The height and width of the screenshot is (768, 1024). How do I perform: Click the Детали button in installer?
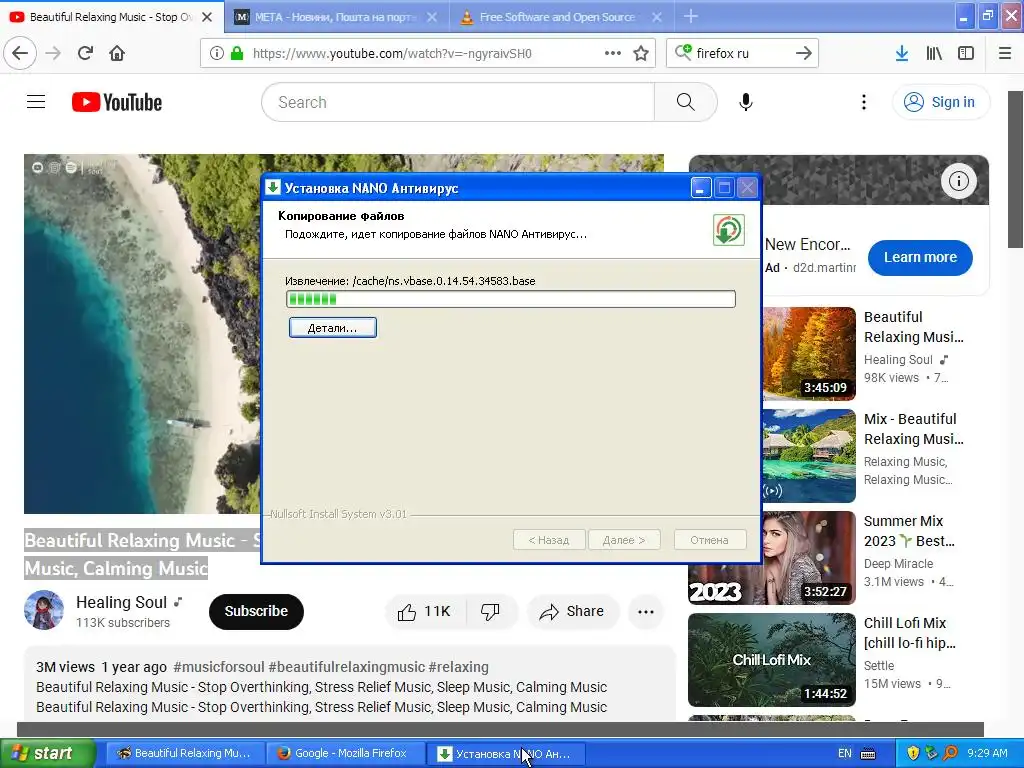click(332, 328)
